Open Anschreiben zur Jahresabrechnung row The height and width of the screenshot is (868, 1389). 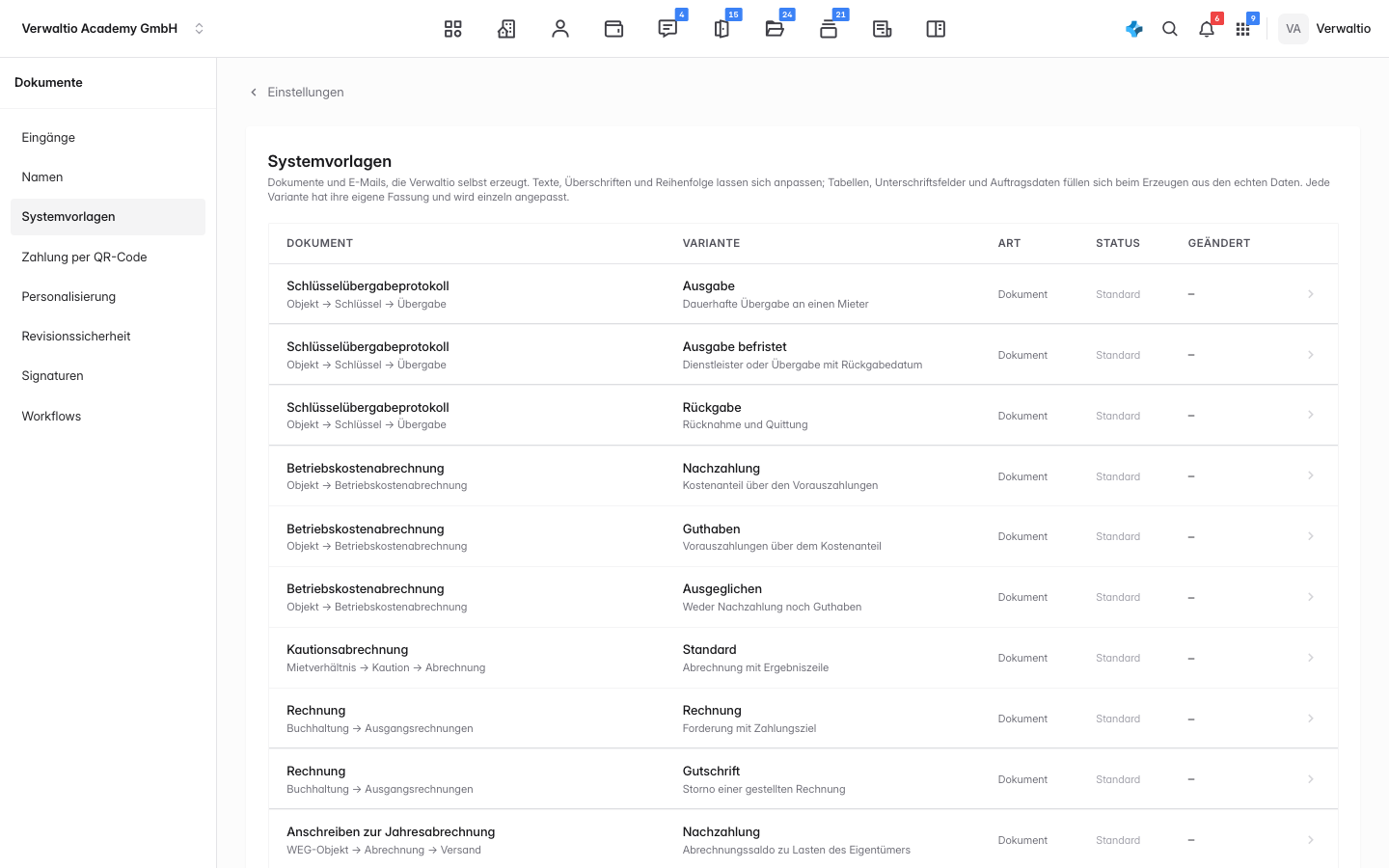pyautogui.click(x=803, y=840)
